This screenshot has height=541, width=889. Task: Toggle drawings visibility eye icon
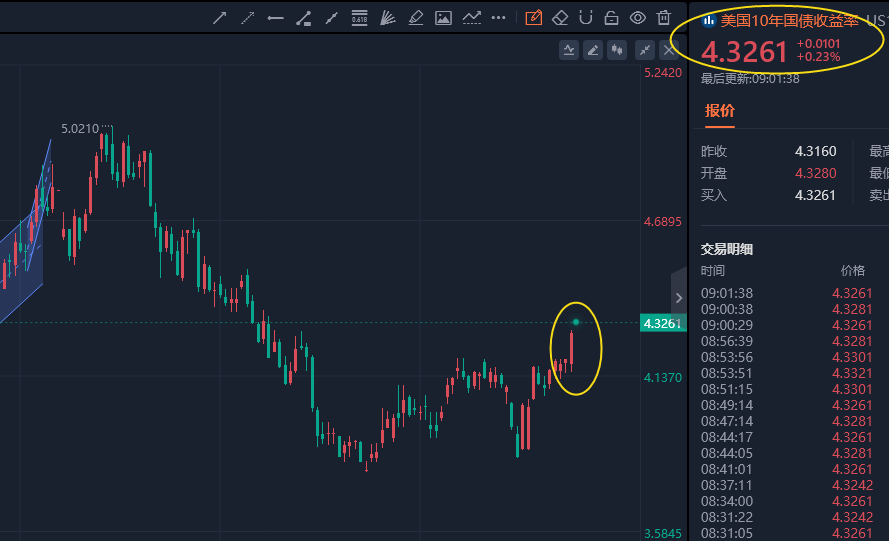click(638, 18)
